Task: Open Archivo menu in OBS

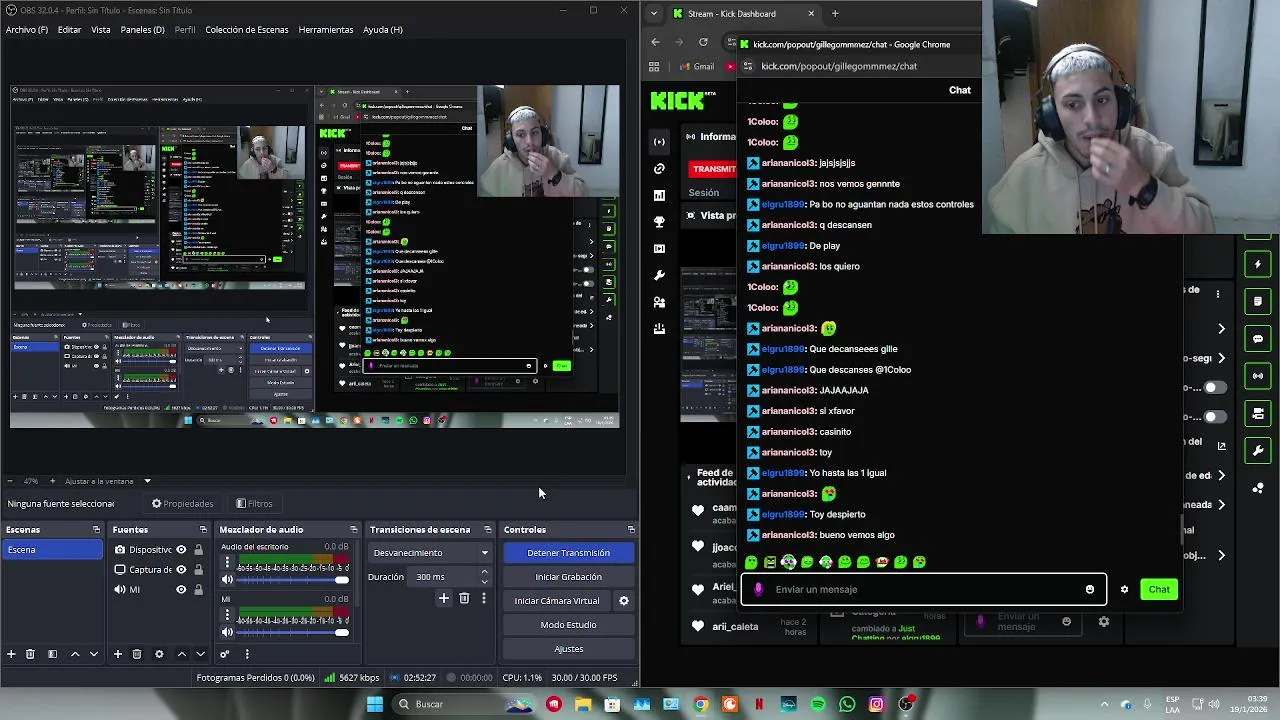Action: click(x=27, y=30)
